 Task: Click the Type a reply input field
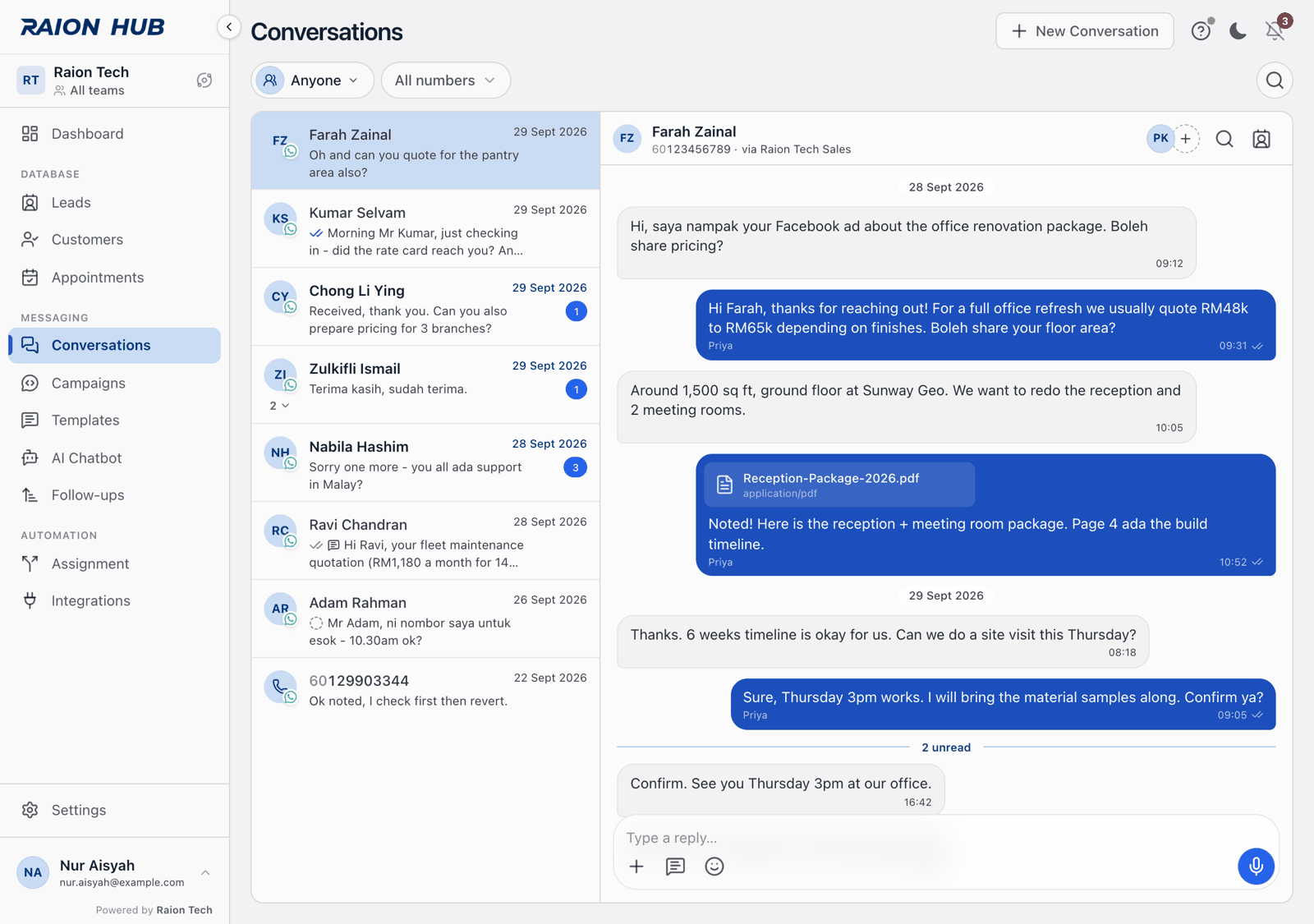[944, 838]
